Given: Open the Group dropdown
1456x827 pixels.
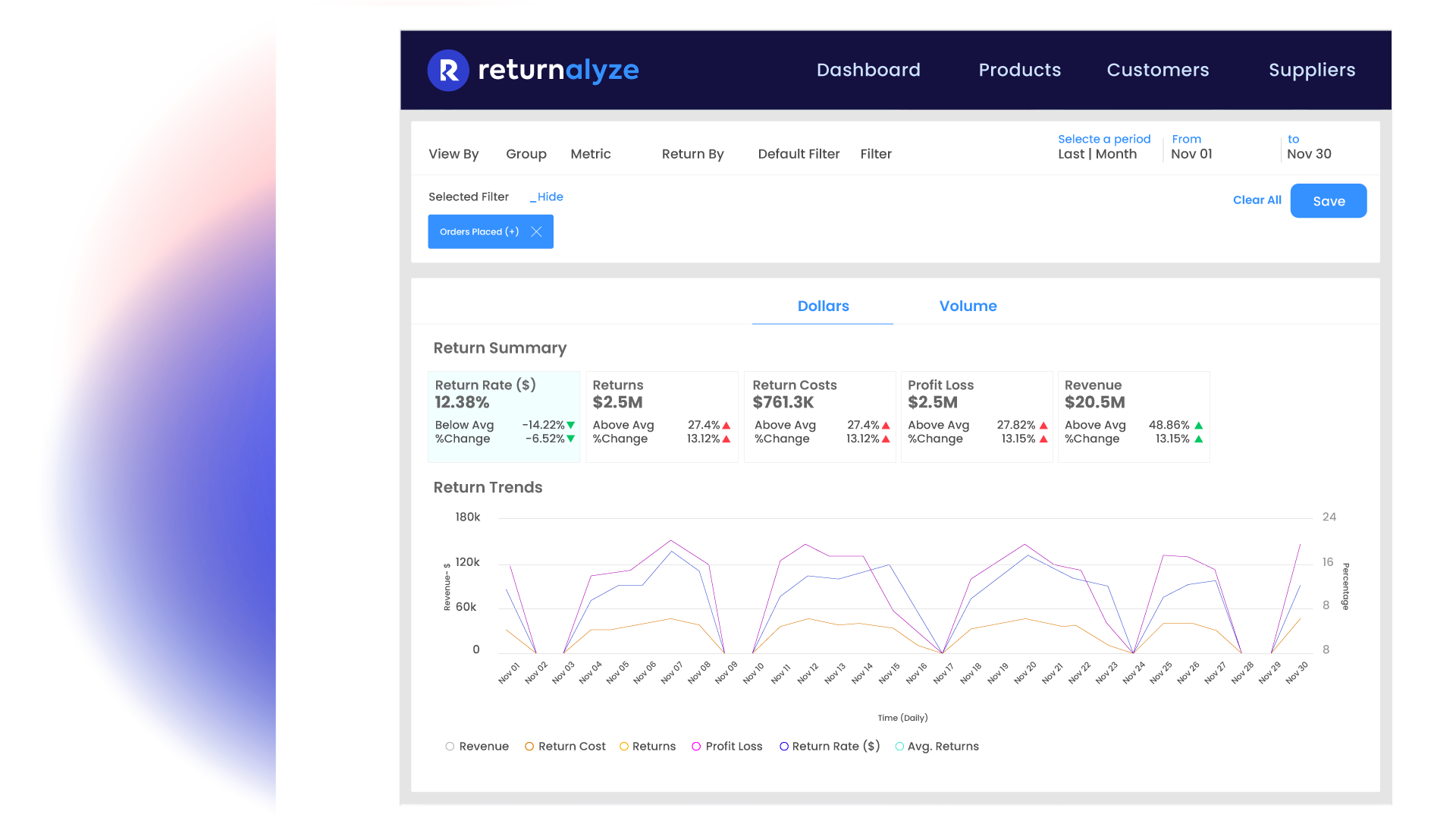Looking at the screenshot, I should pyautogui.click(x=526, y=153).
